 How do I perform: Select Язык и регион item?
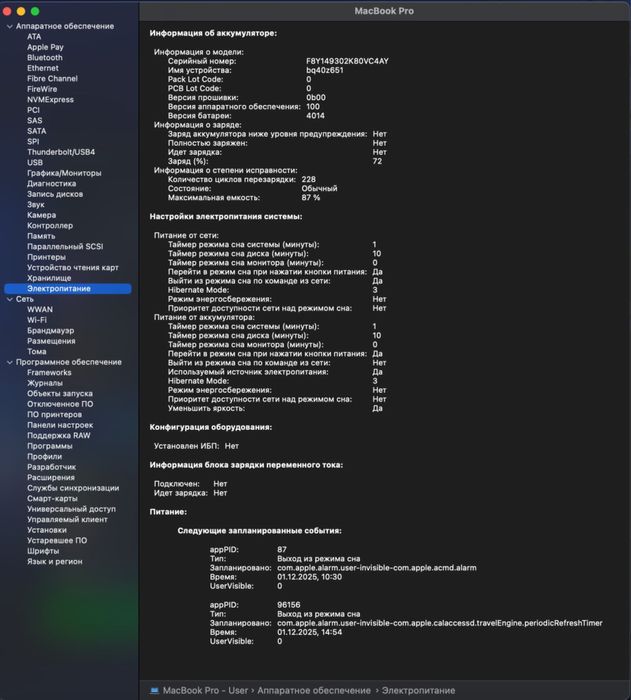(54, 562)
